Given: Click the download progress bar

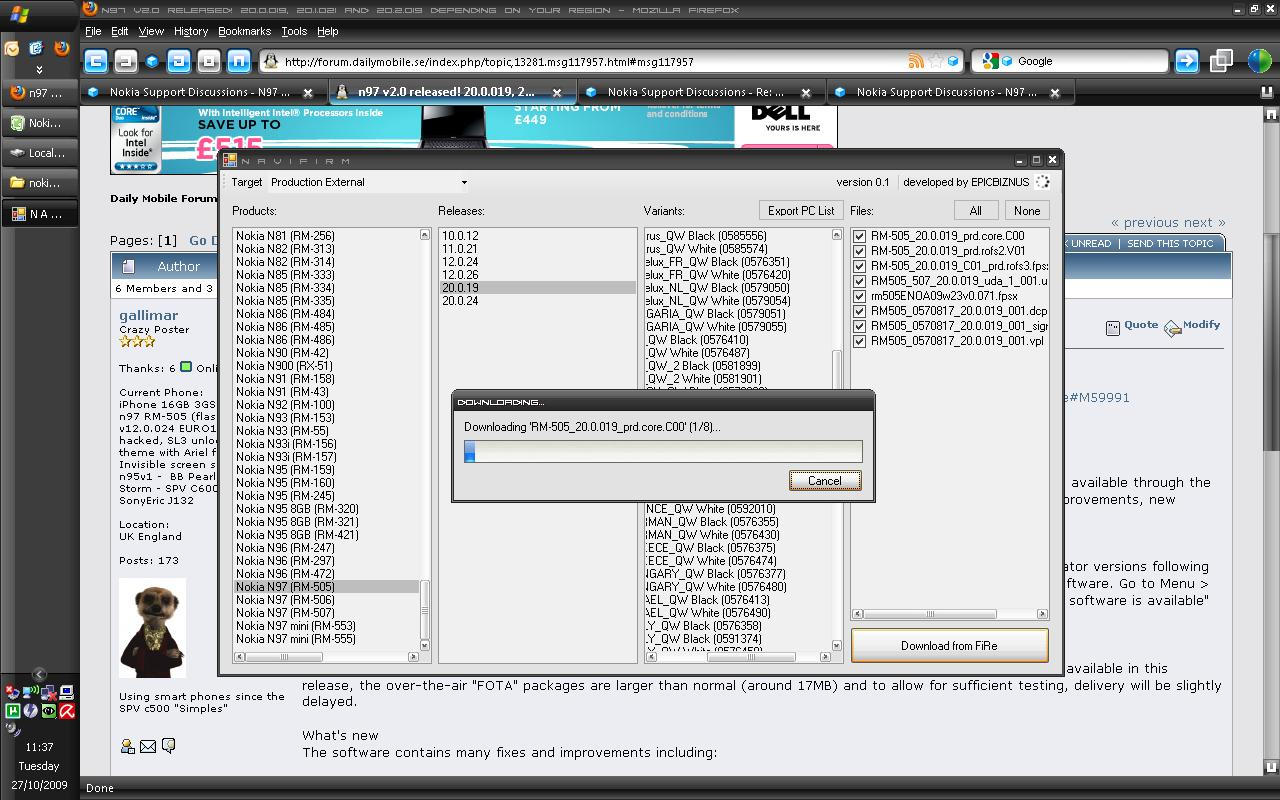Looking at the screenshot, I should point(662,452).
